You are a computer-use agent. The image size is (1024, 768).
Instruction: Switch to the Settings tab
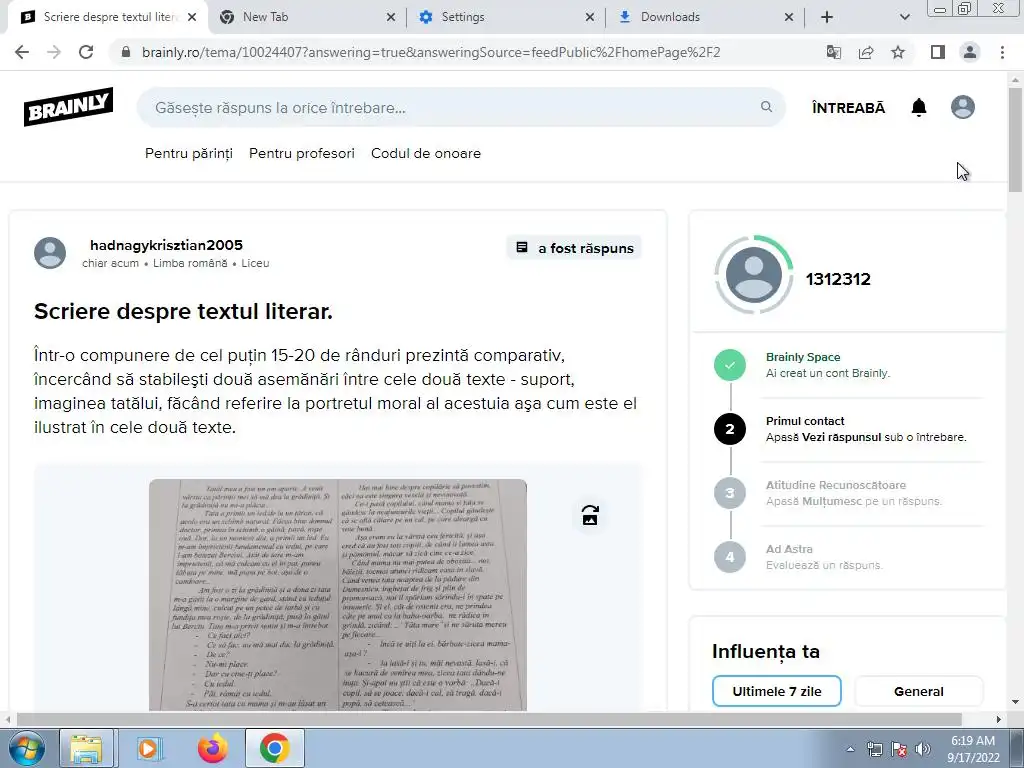(x=506, y=17)
